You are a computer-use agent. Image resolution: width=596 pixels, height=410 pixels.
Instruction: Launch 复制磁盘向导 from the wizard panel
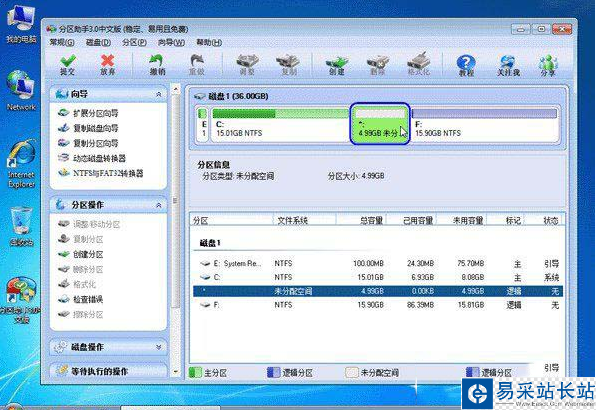point(88,128)
